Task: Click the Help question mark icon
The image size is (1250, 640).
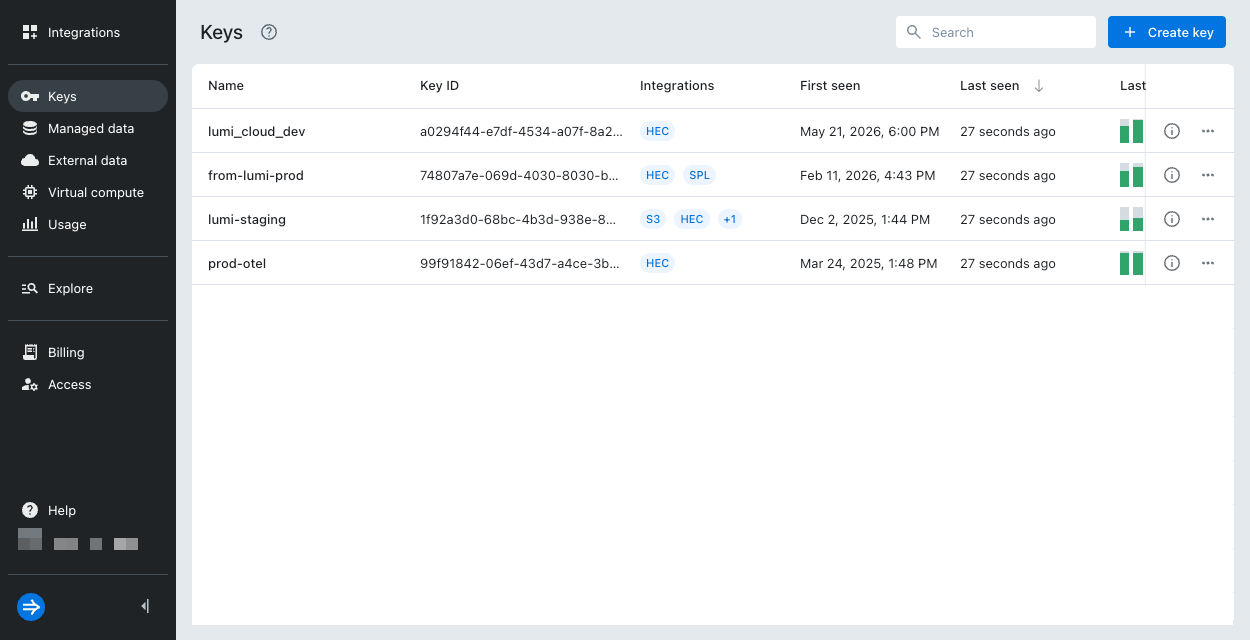Action: 30,510
